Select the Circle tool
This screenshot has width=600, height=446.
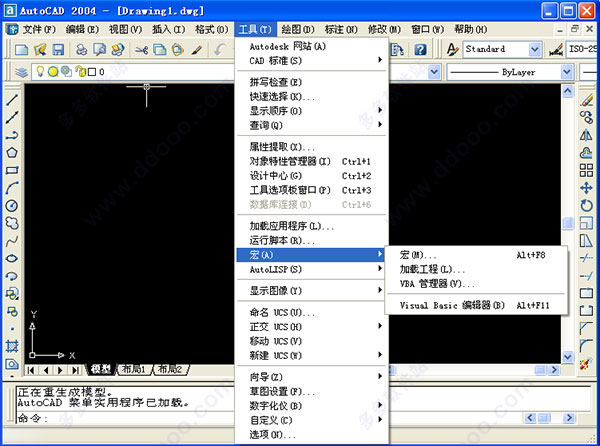[x=11, y=205]
